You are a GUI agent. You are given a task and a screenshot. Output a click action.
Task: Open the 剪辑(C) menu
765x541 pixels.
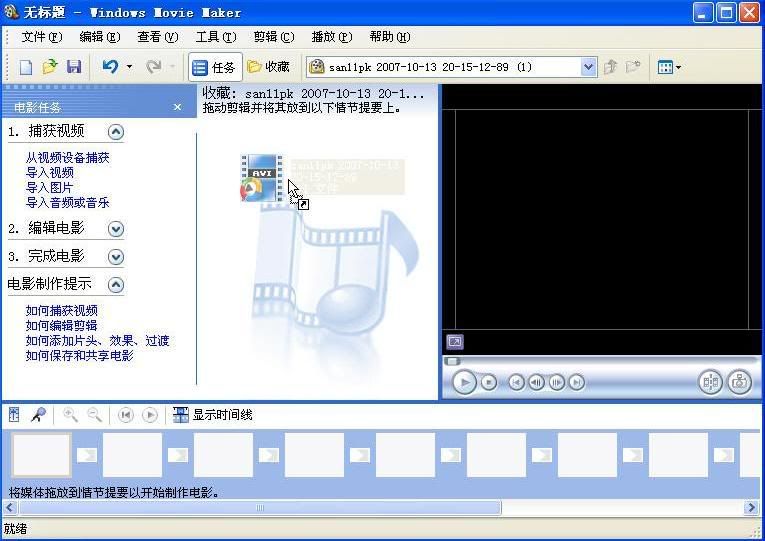pos(274,37)
